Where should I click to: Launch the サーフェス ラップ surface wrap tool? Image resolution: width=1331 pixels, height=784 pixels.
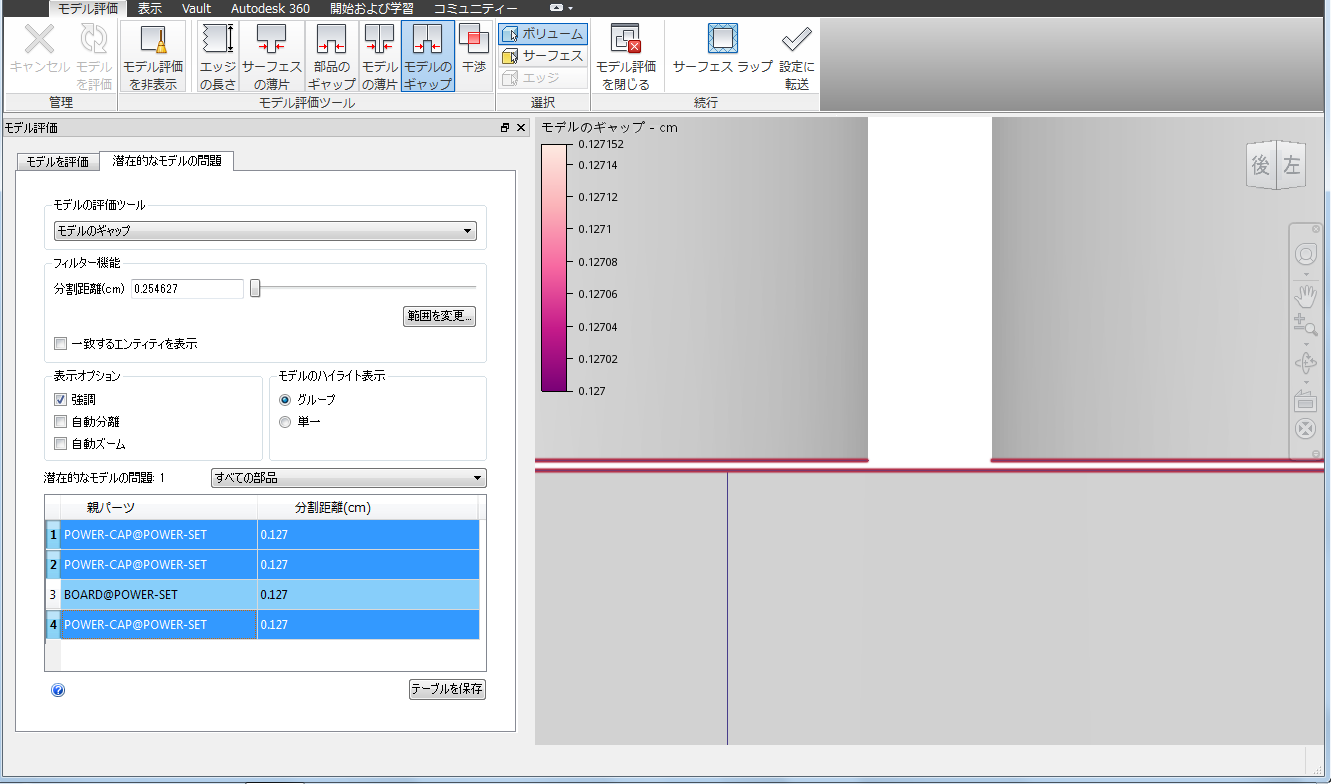722,50
